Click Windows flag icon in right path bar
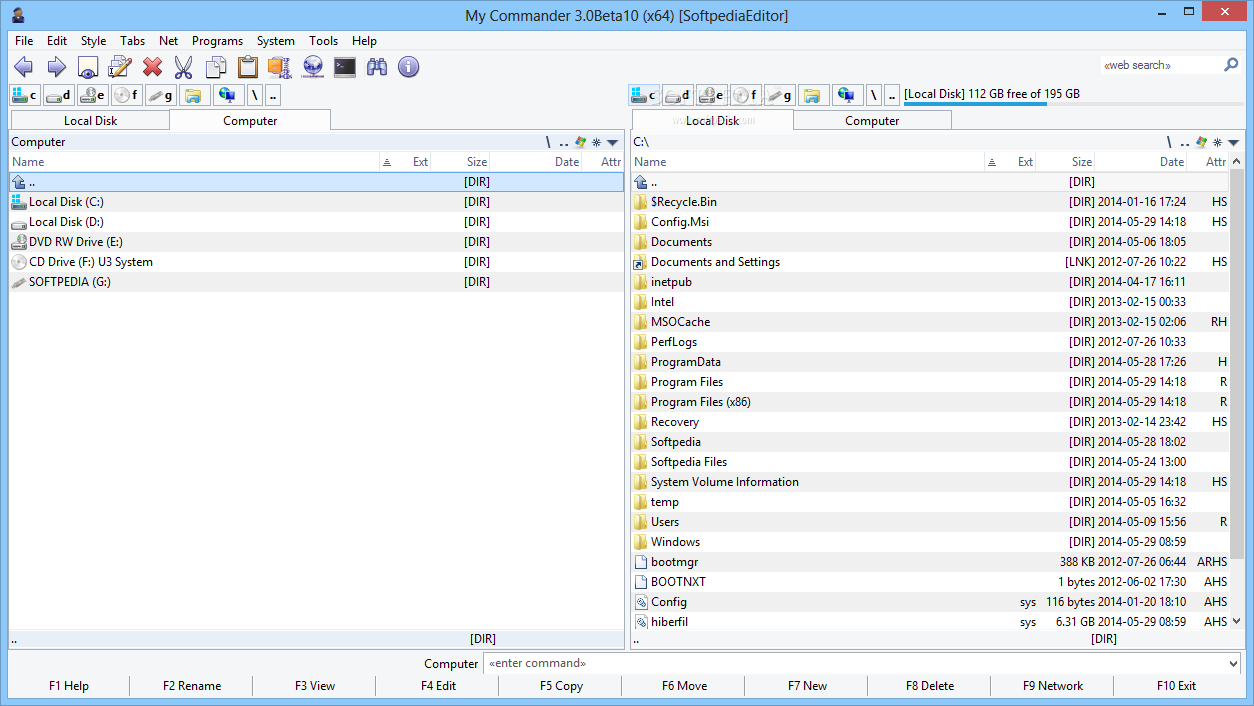The height and width of the screenshot is (706, 1254). pos(1202,142)
